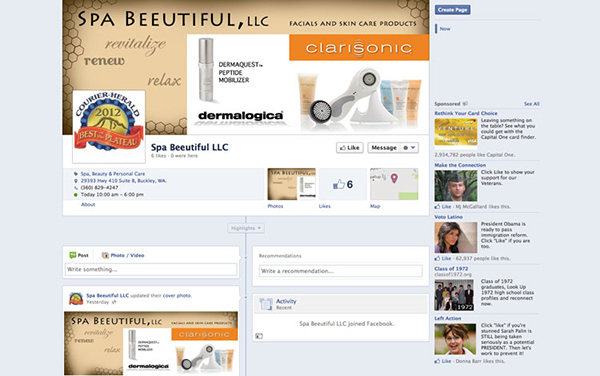Click the Activity heading link
This screenshot has height=376, width=600.
pyautogui.click(x=286, y=301)
